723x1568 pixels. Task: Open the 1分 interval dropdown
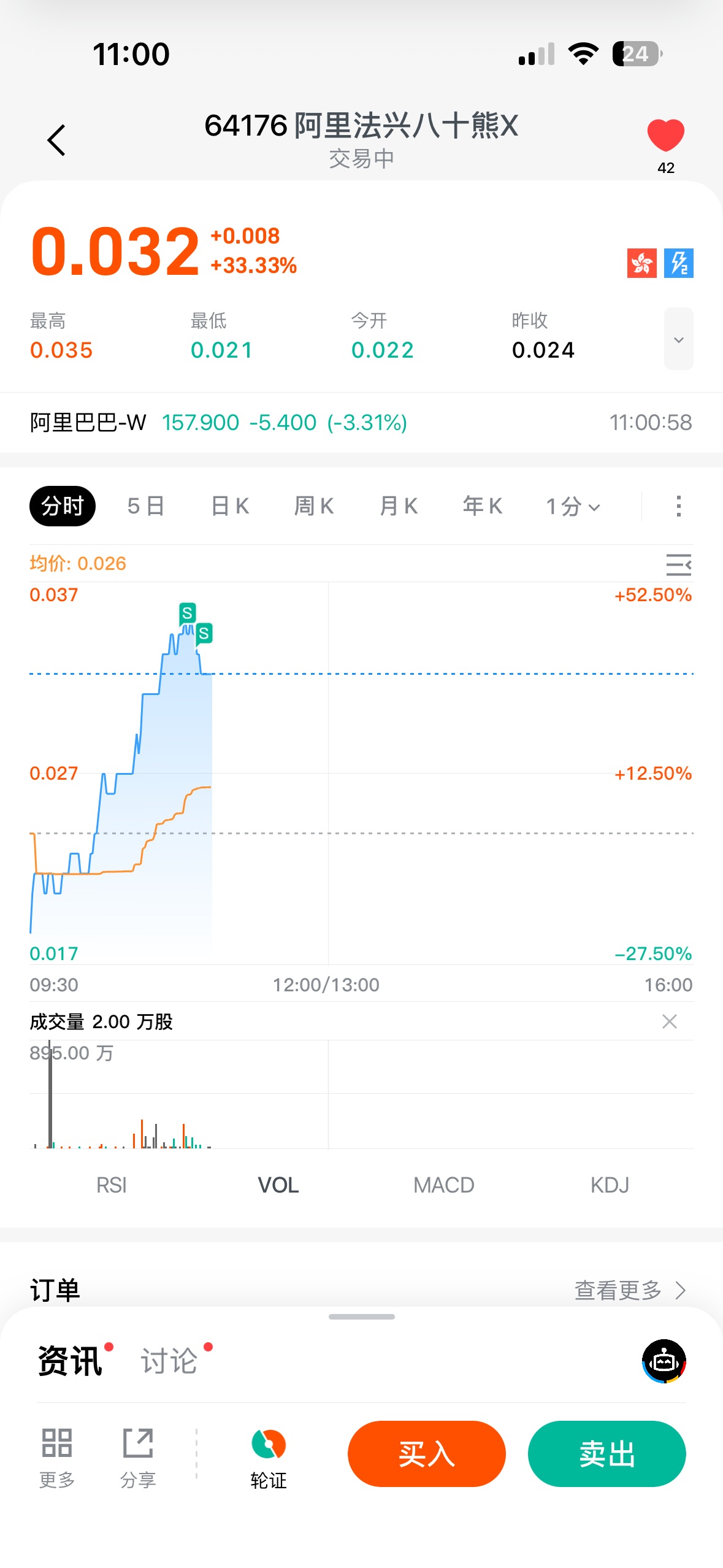573,507
